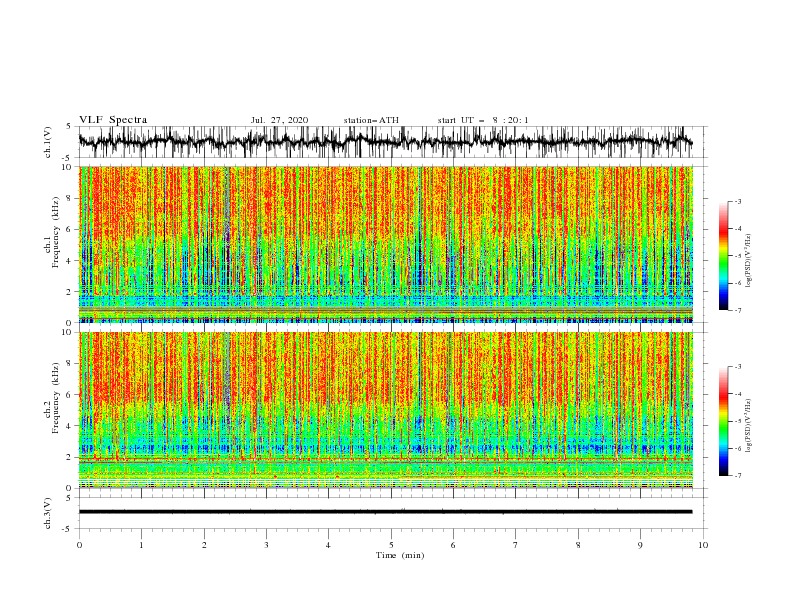
Task: Click time axis tick label "7"
Action: 516,545
